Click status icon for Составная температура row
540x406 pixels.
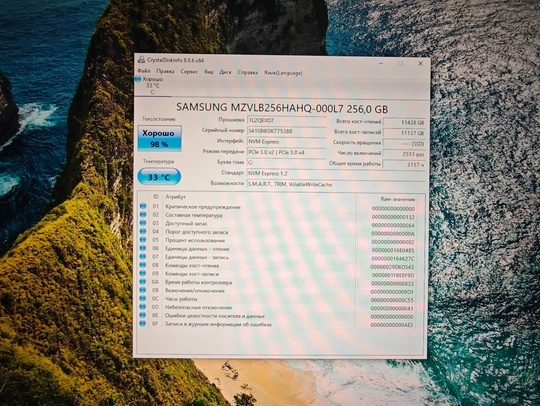[143, 215]
